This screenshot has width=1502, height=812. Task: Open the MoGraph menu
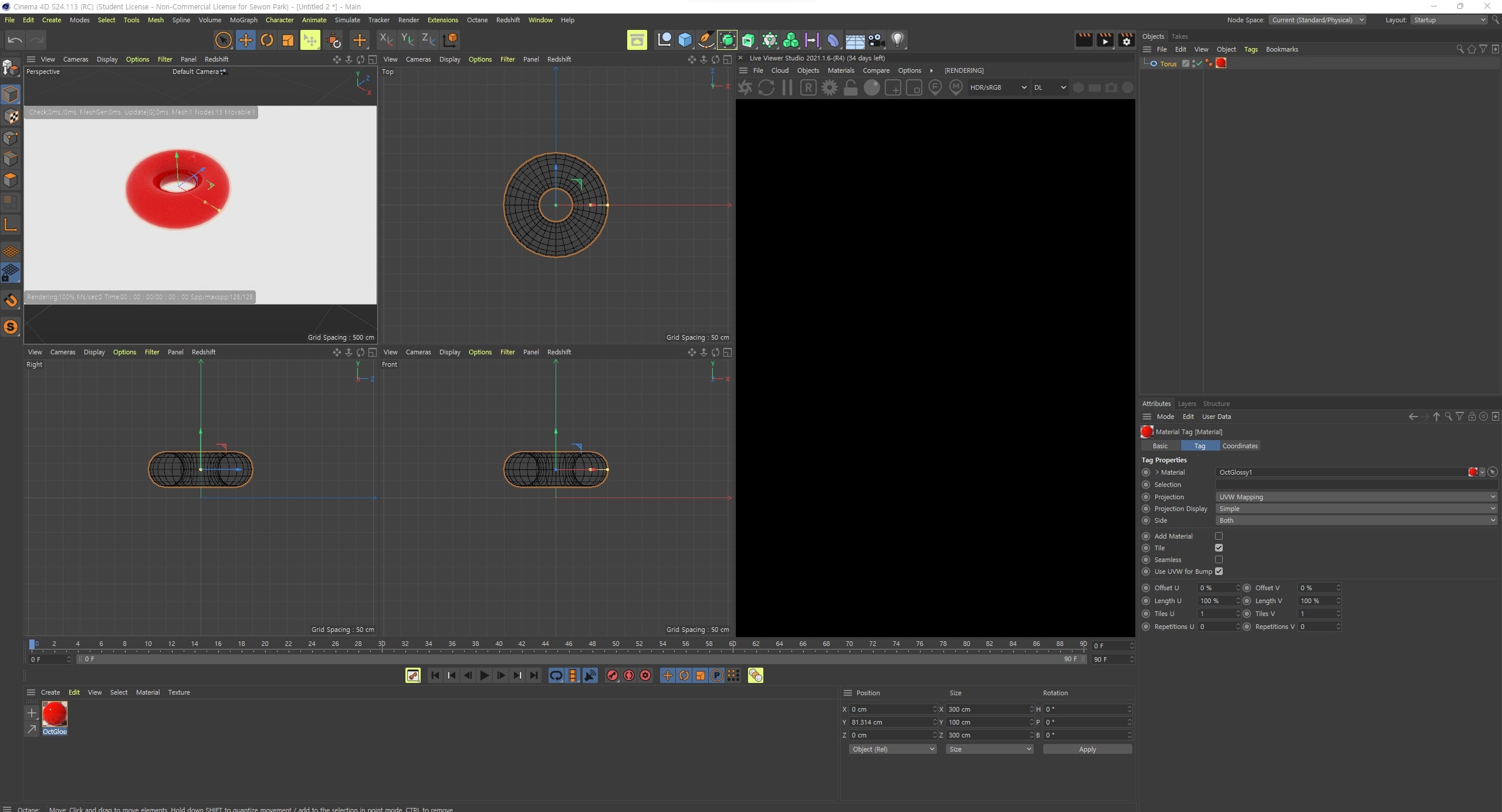coord(243,20)
